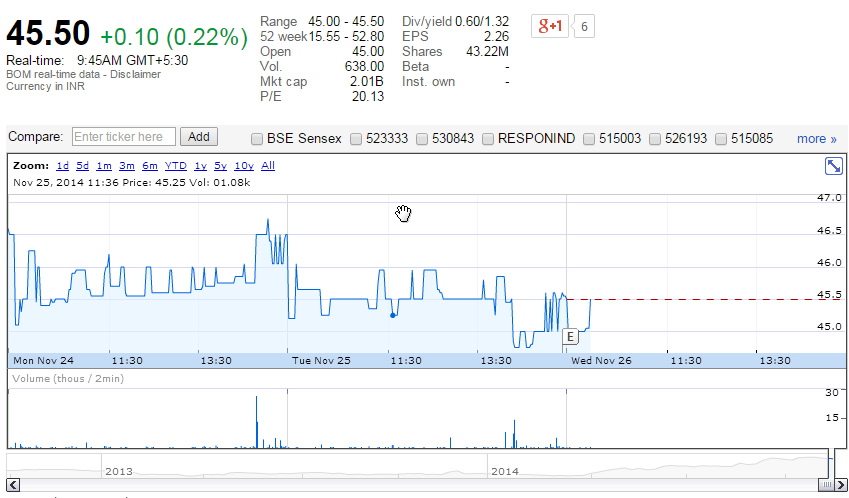Focus the Enter ticker here field

tap(123, 137)
